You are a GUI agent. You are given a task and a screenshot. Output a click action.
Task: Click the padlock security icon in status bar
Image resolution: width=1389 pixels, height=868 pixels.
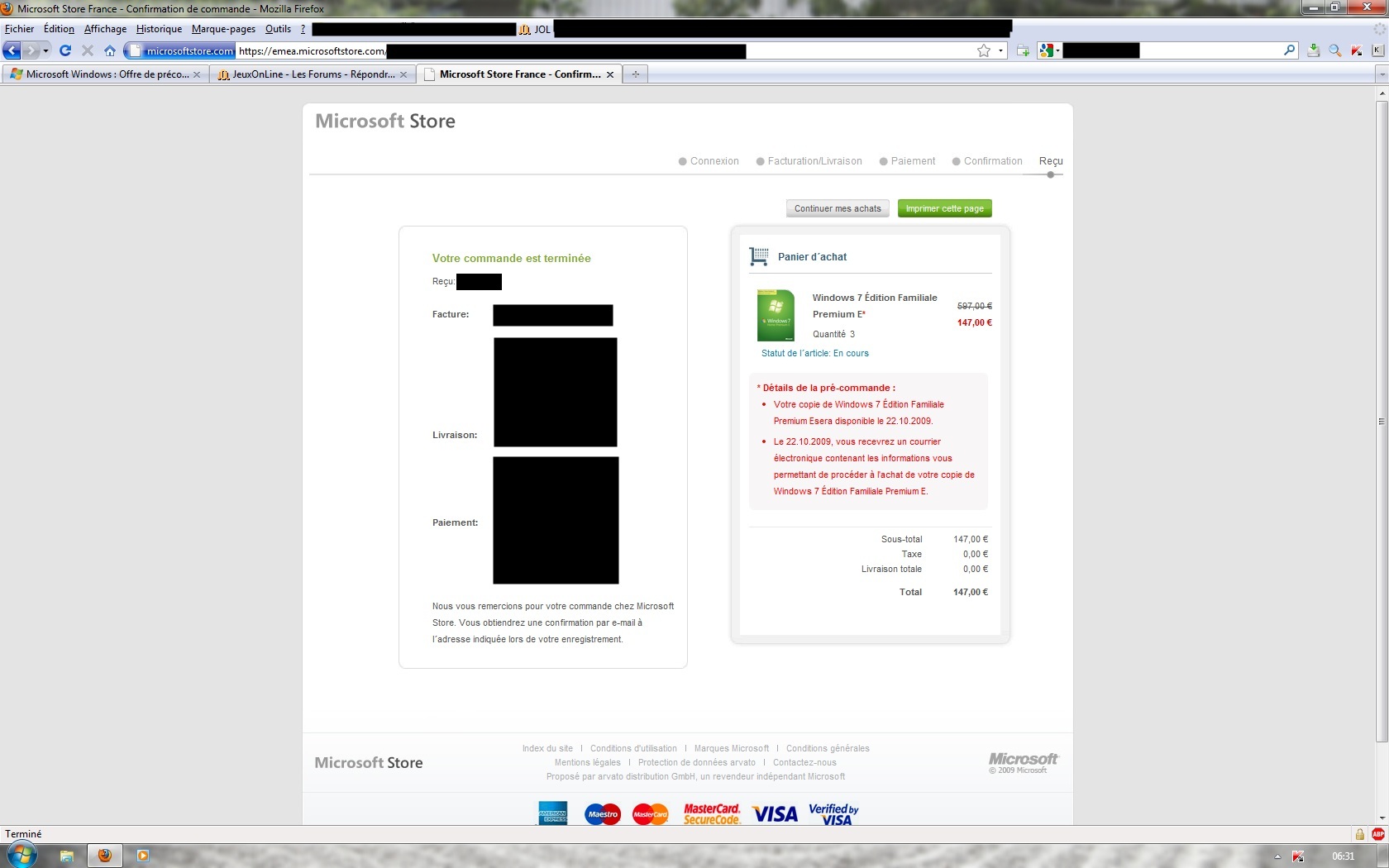tap(1359, 834)
